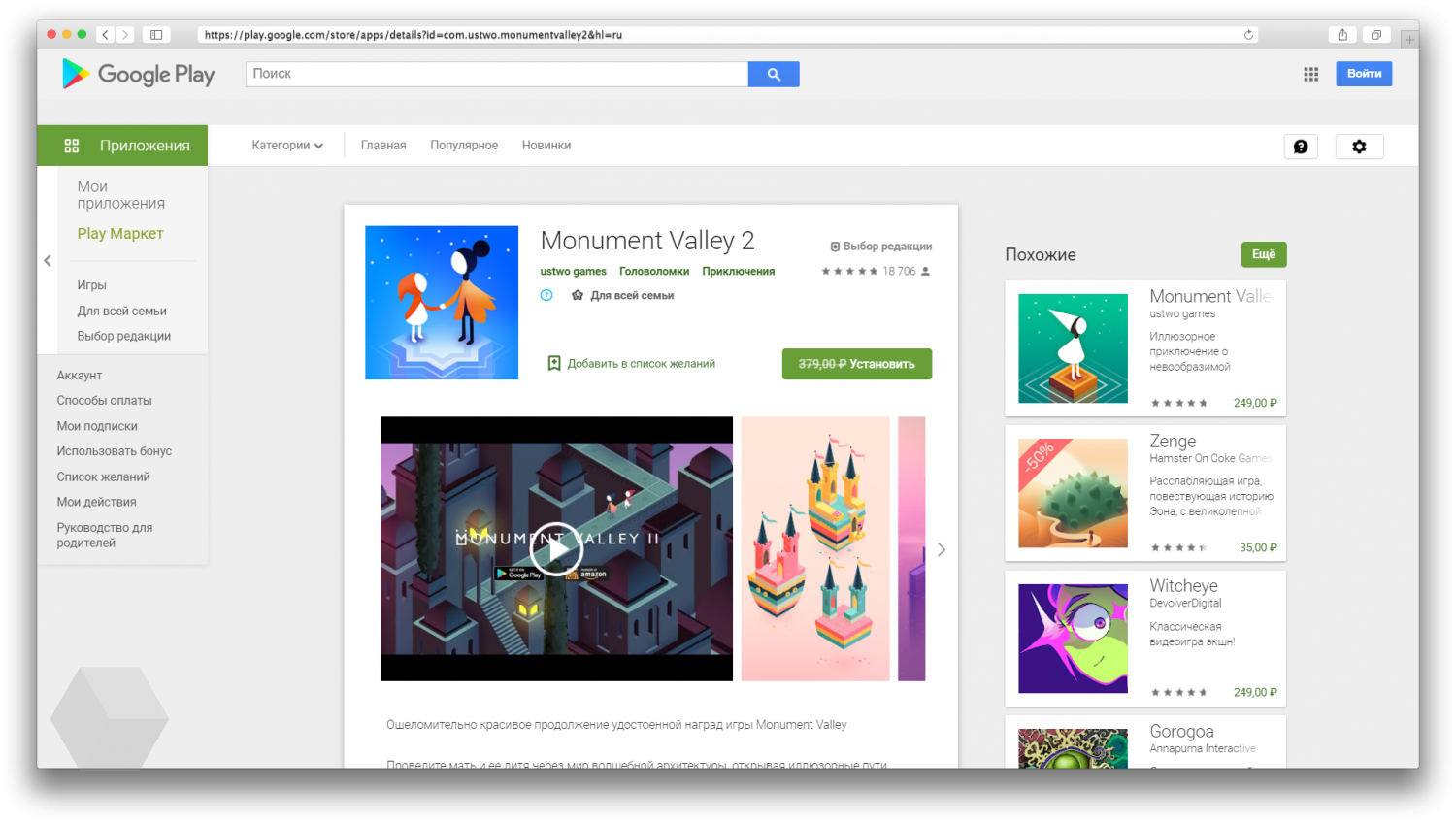Click the ratings count person icon
This screenshot has width=1456, height=822.
(x=925, y=272)
